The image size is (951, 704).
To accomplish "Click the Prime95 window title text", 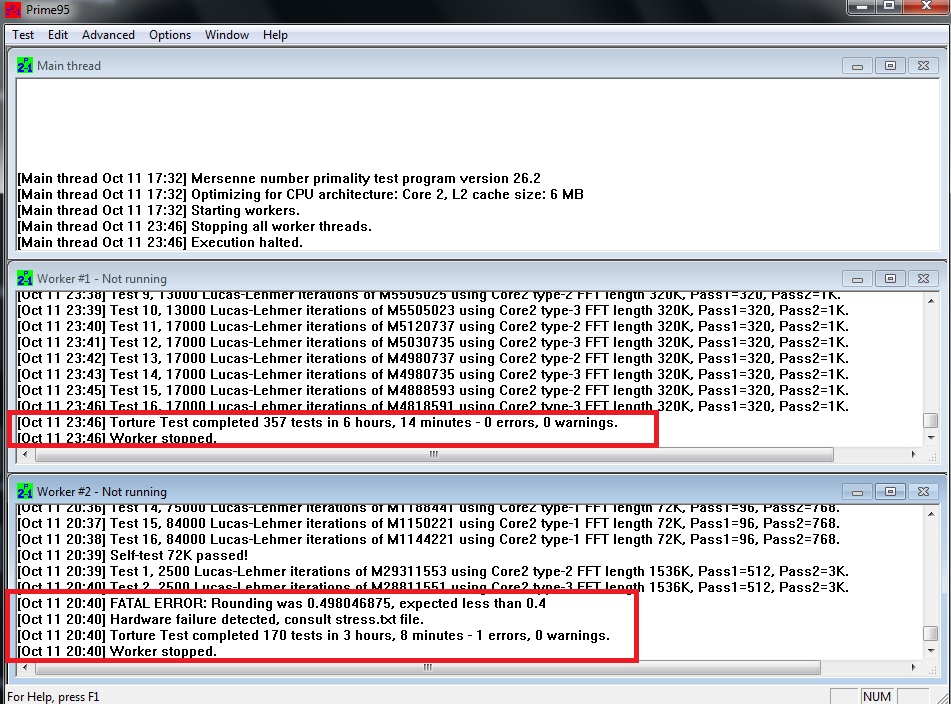I will click(47, 10).
